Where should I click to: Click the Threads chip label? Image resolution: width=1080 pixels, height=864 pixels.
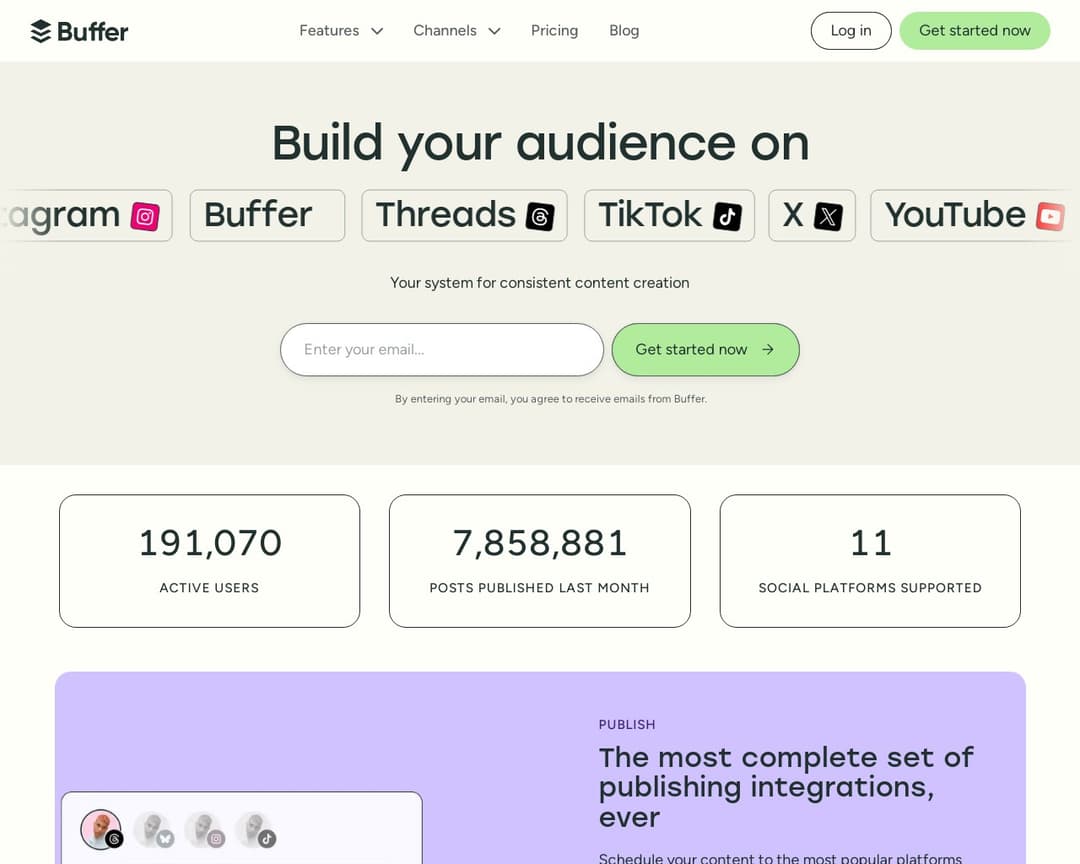point(446,214)
